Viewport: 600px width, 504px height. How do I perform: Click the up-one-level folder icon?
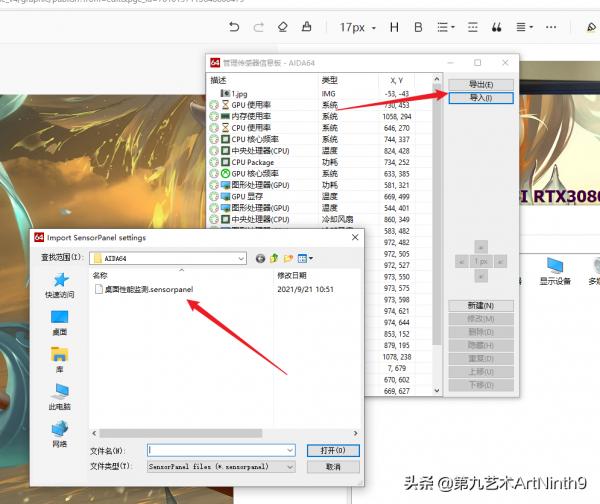(274, 258)
